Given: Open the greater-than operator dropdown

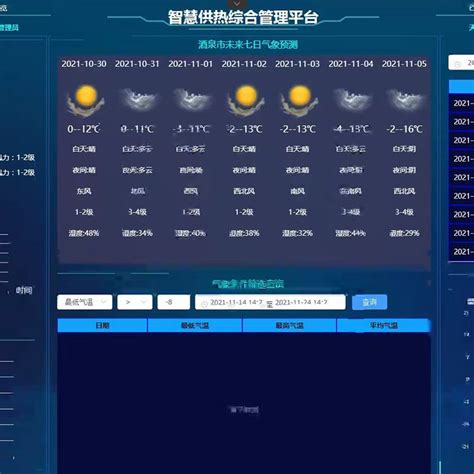Looking at the screenshot, I should 135,302.
